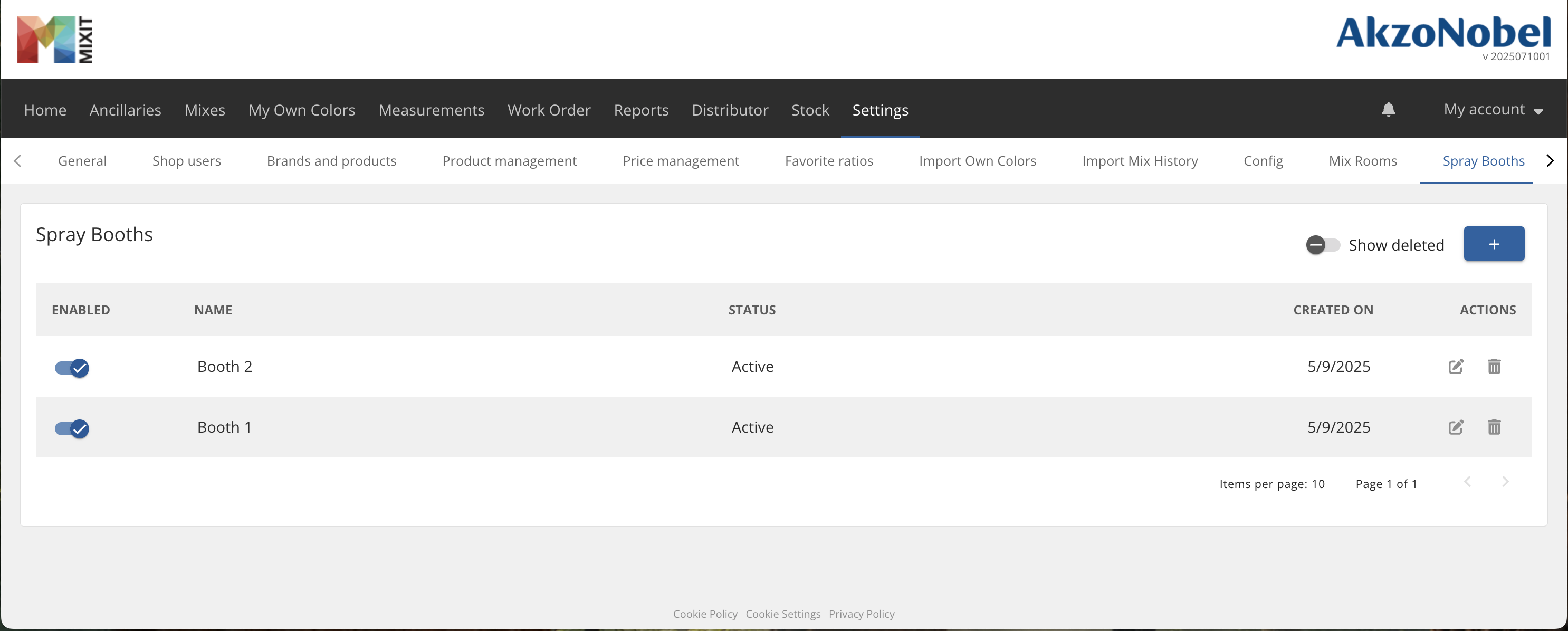This screenshot has width=1568, height=631.
Task: Expand the My account dropdown
Action: tap(1493, 110)
